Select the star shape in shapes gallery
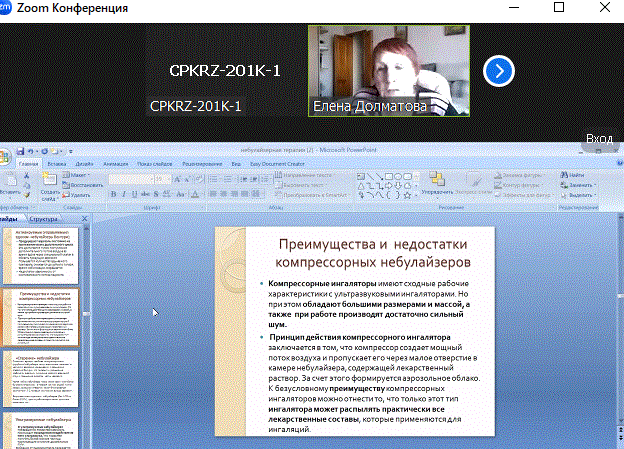The height and width of the screenshot is (449, 624). [407, 195]
